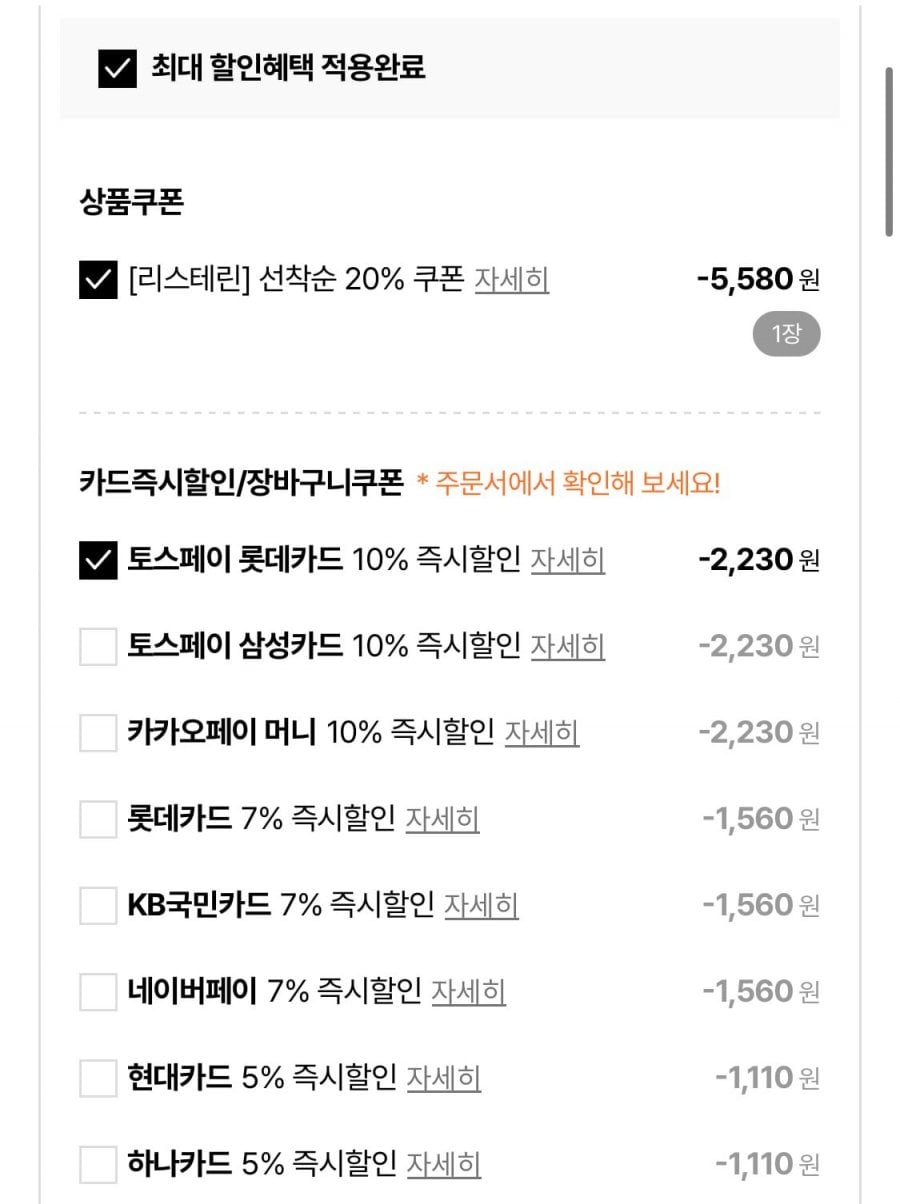Choose 현대카드 5% 즉시할인 checkbox
Viewport: 900px width, 1204px height.
click(98, 1078)
